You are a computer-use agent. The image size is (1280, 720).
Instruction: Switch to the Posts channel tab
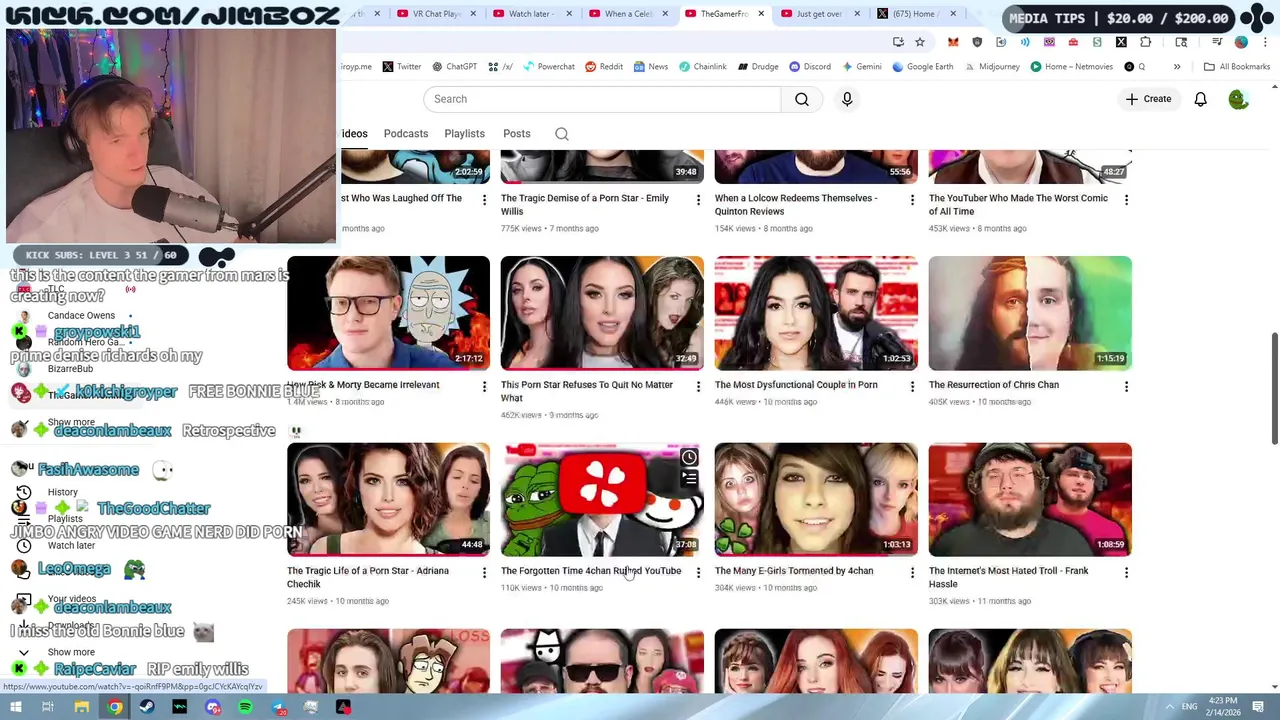(x=517, y=134)
